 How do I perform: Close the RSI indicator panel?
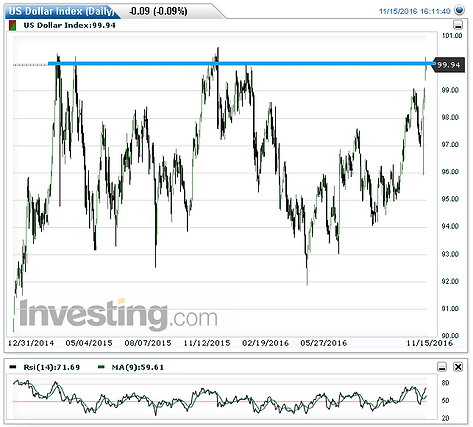[x=458, y=367]
